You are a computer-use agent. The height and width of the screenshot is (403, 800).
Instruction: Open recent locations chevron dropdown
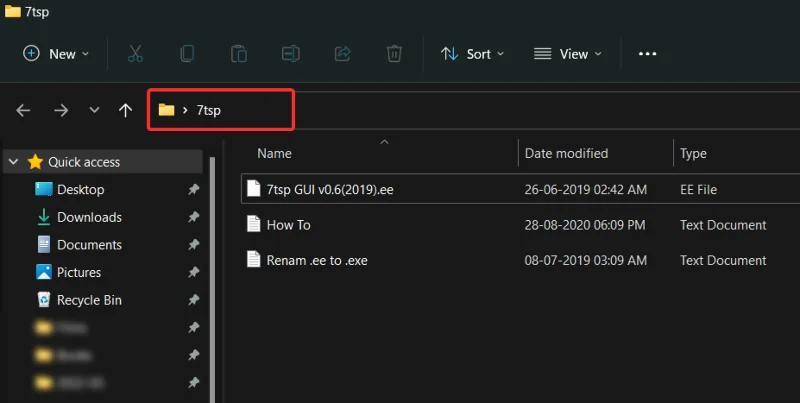point(94,110)
